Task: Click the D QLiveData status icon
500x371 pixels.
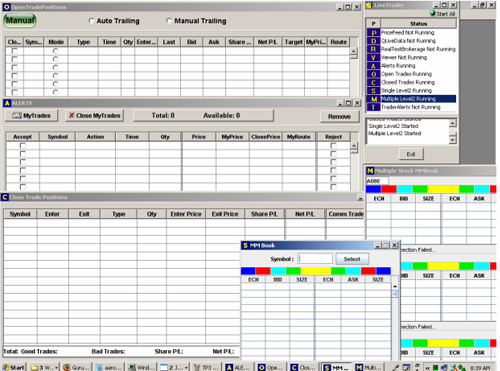Action: [x=373, y=41]
